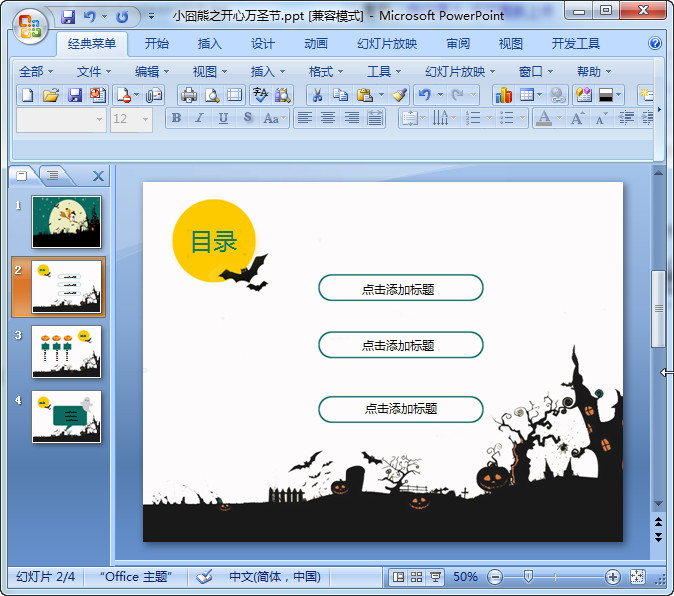
Task: Click the 中文(简体，中国) language indicator
Action: click(275, 577)
